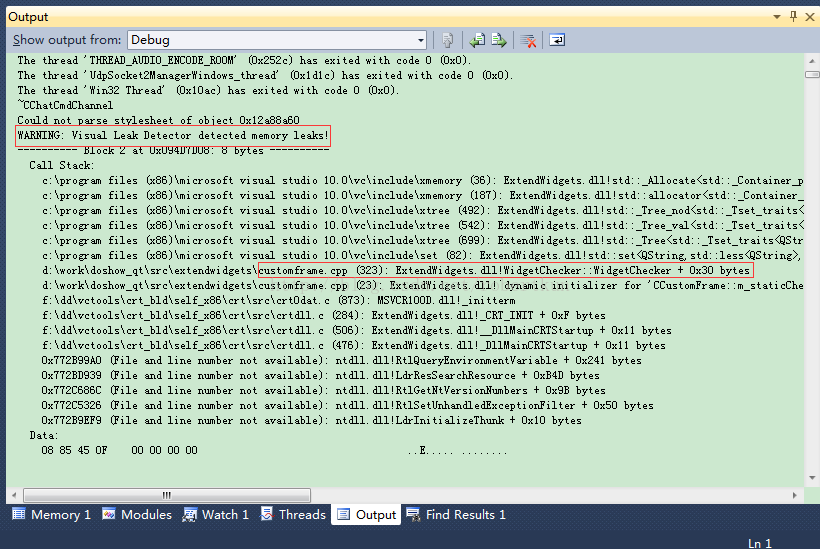Close the Output panel

(810, 17)
